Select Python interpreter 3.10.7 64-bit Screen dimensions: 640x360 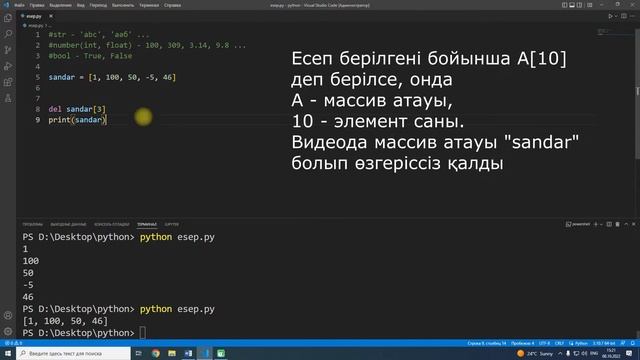[604, 343]
